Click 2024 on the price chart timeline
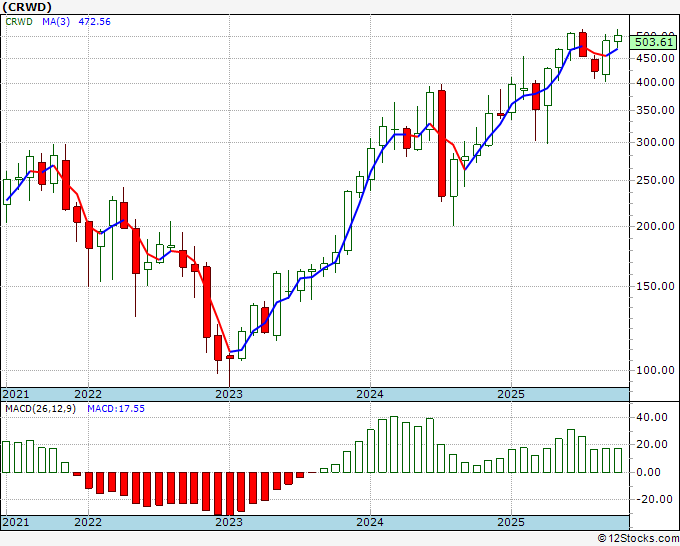680x546 pixels. point(370,394)
